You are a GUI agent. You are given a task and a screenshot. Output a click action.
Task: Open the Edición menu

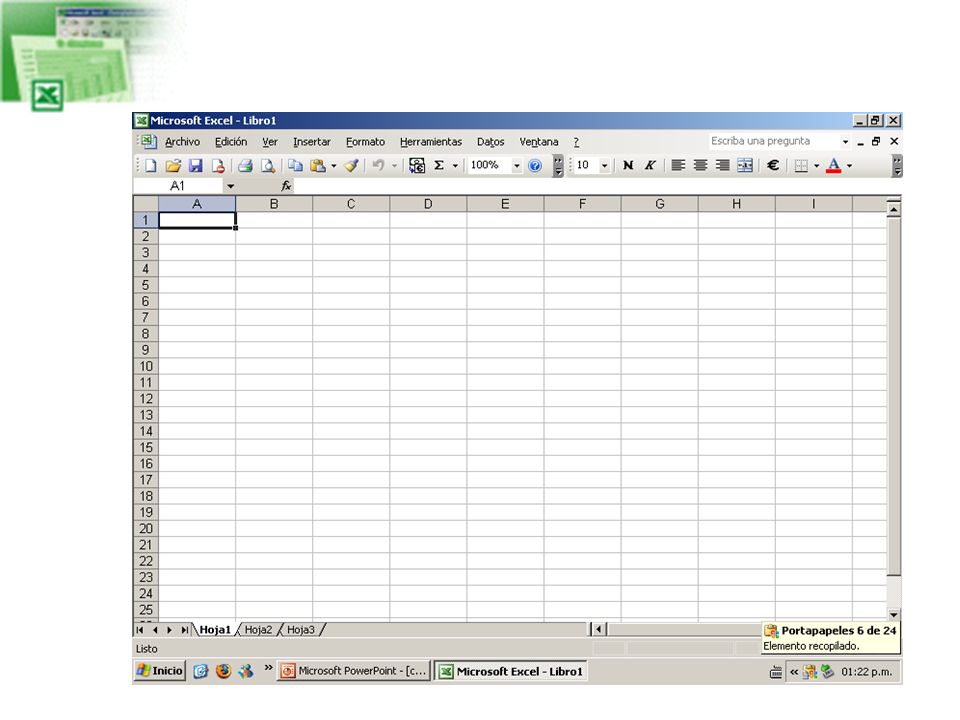[231, 142]
